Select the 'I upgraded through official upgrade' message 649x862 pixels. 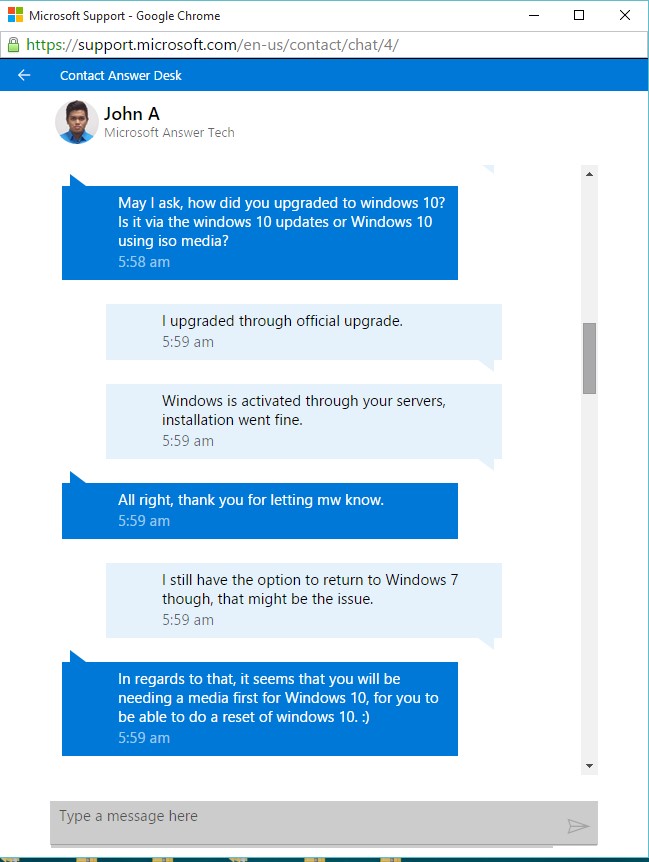pos(282,322)
